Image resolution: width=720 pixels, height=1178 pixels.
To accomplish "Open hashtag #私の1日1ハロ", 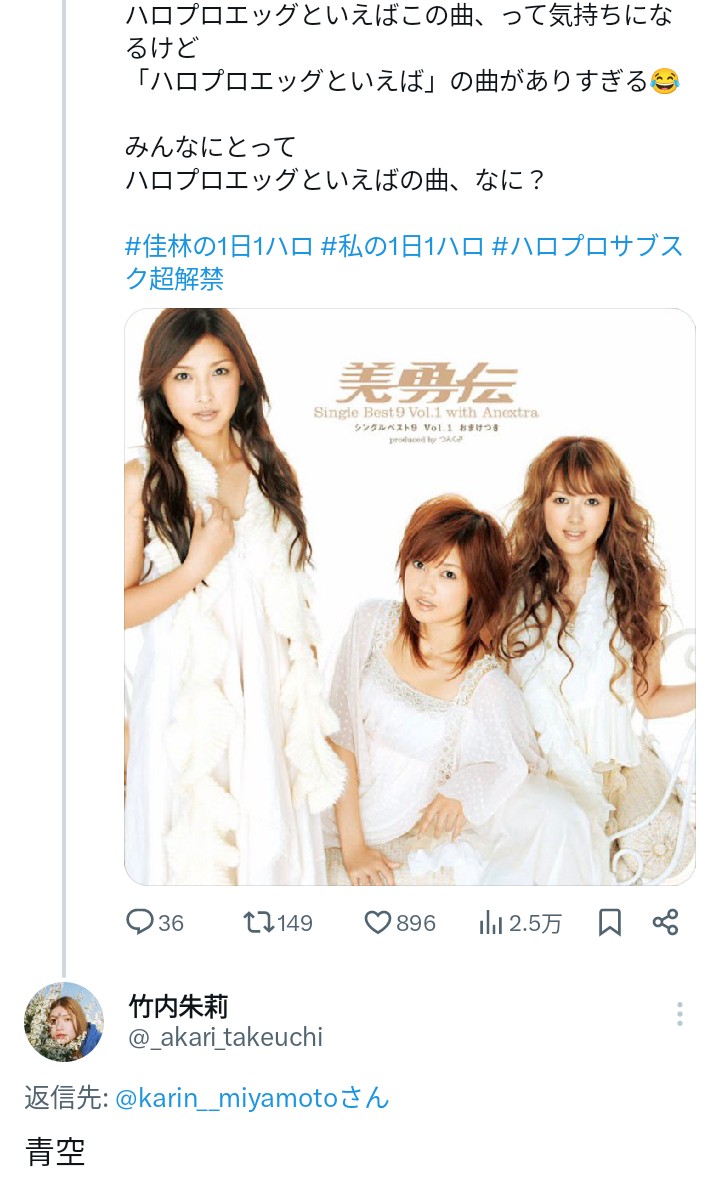I will pyautogui.click(x=402, y=246).
